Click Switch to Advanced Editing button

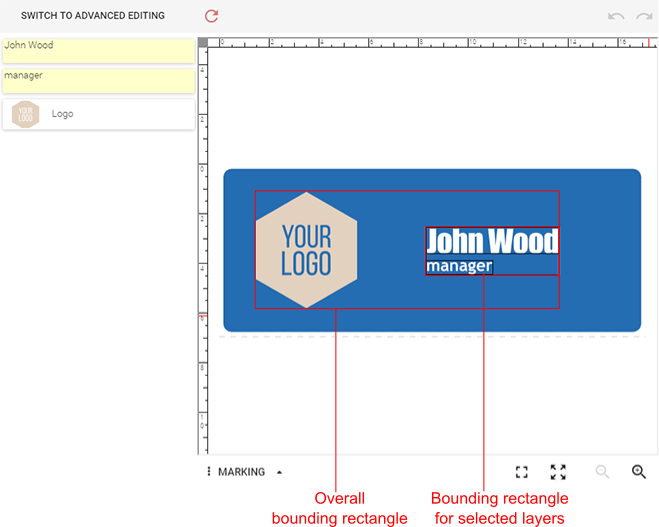[93, 16]
